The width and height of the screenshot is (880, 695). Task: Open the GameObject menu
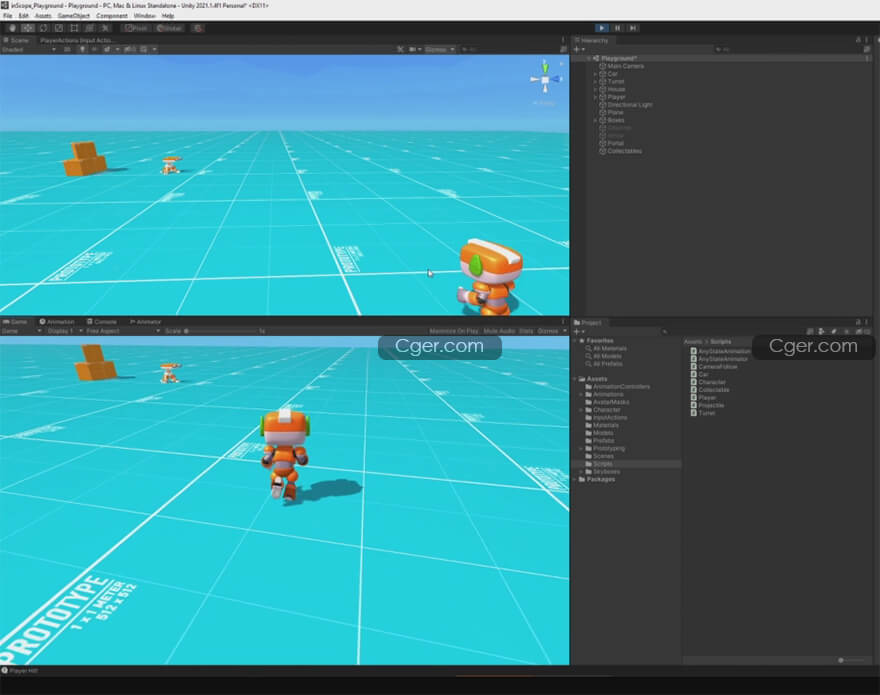(73, 16)
